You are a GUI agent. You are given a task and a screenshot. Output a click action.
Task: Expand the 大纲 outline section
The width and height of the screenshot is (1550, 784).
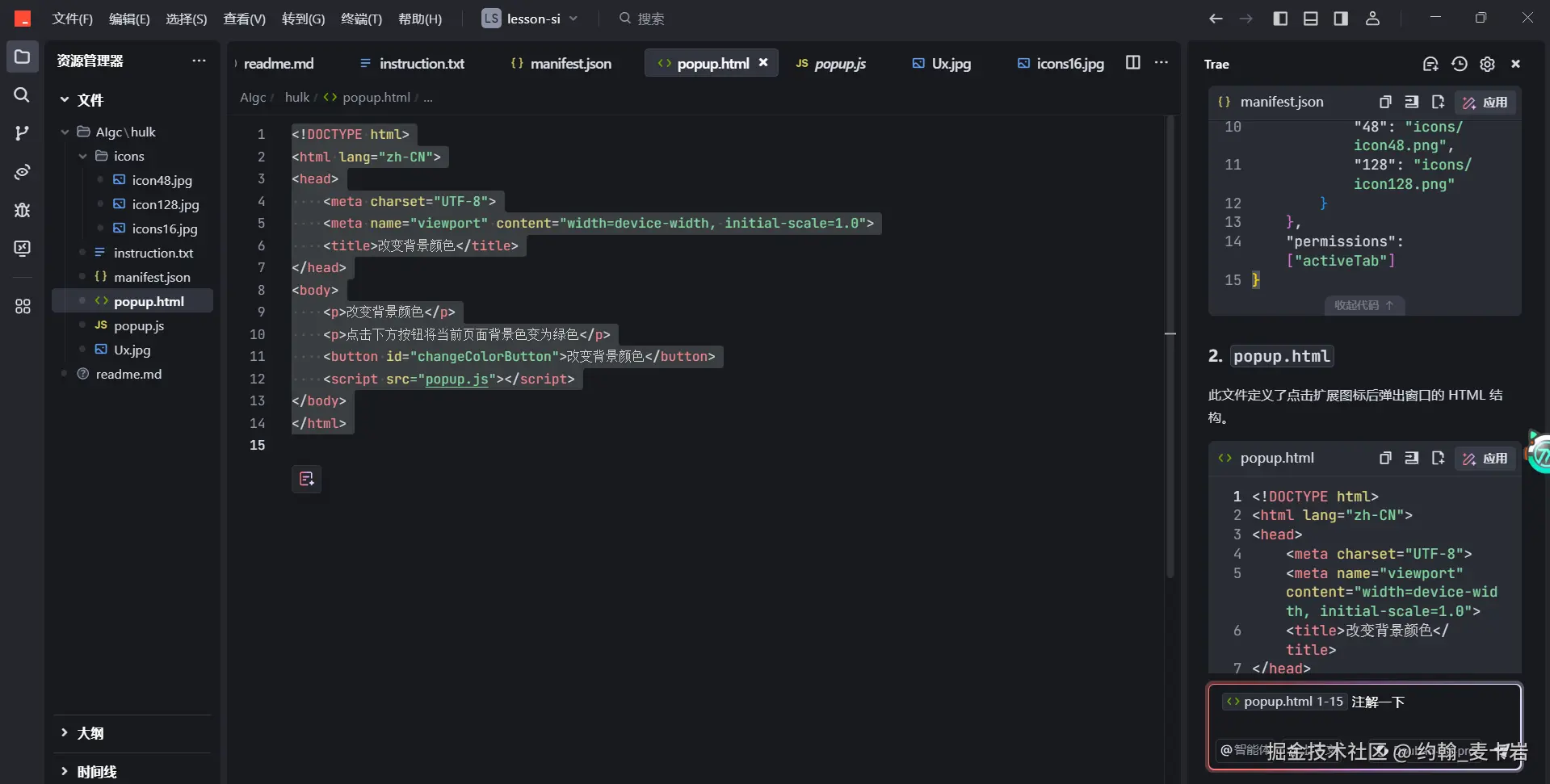coord(65,732)
